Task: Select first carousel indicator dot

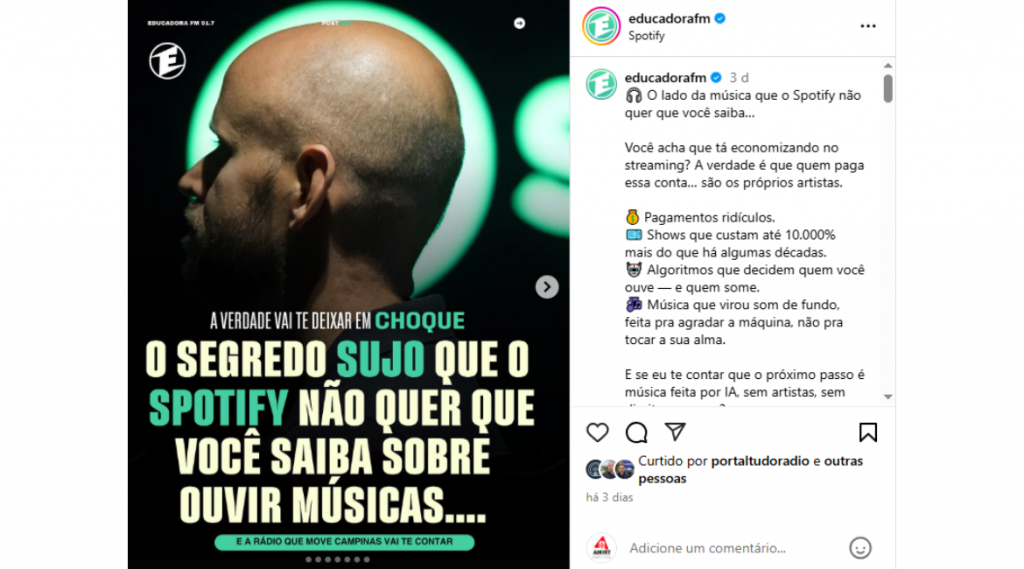Action: point(308,559)
